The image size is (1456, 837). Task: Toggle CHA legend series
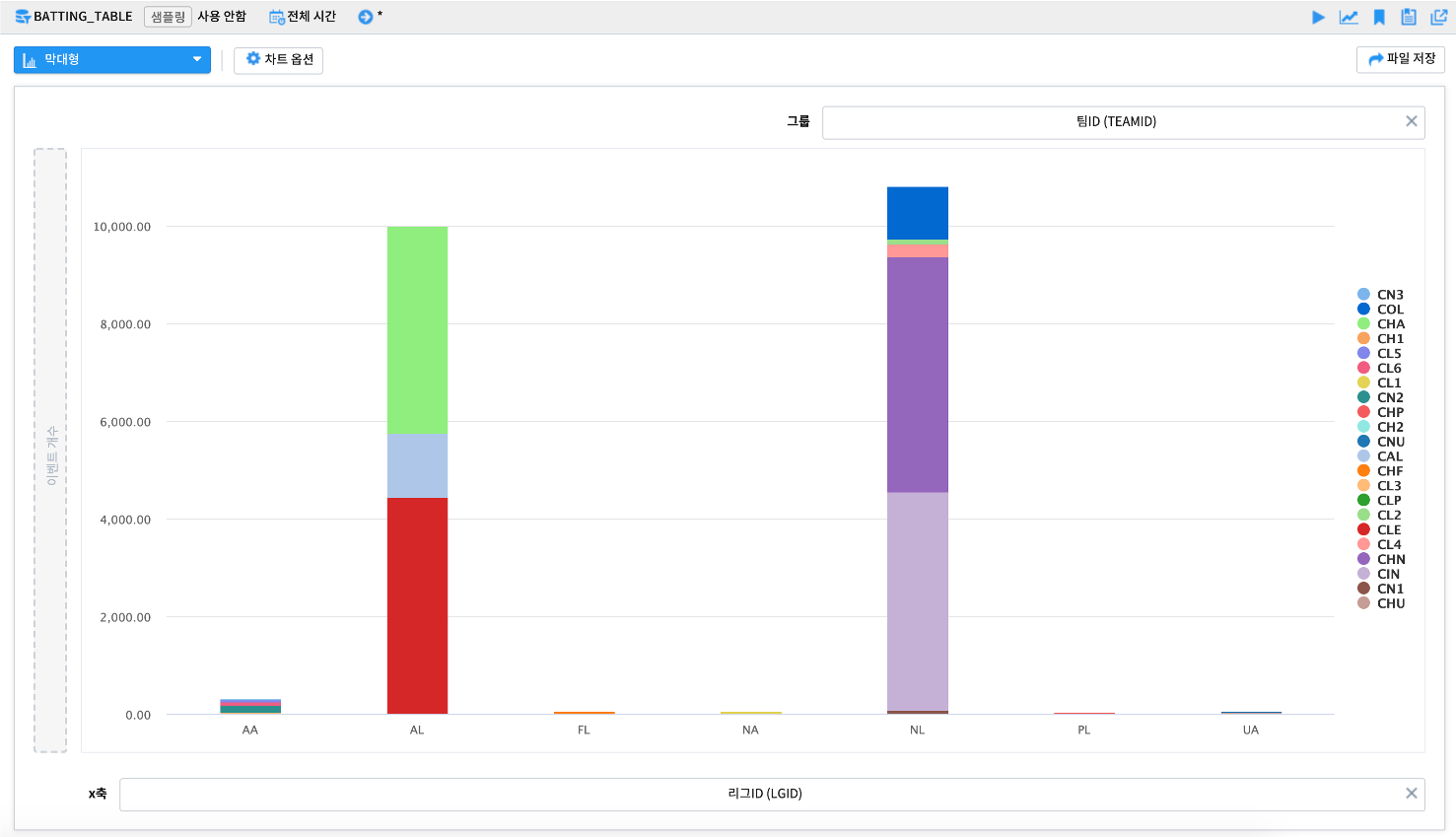1381,324
